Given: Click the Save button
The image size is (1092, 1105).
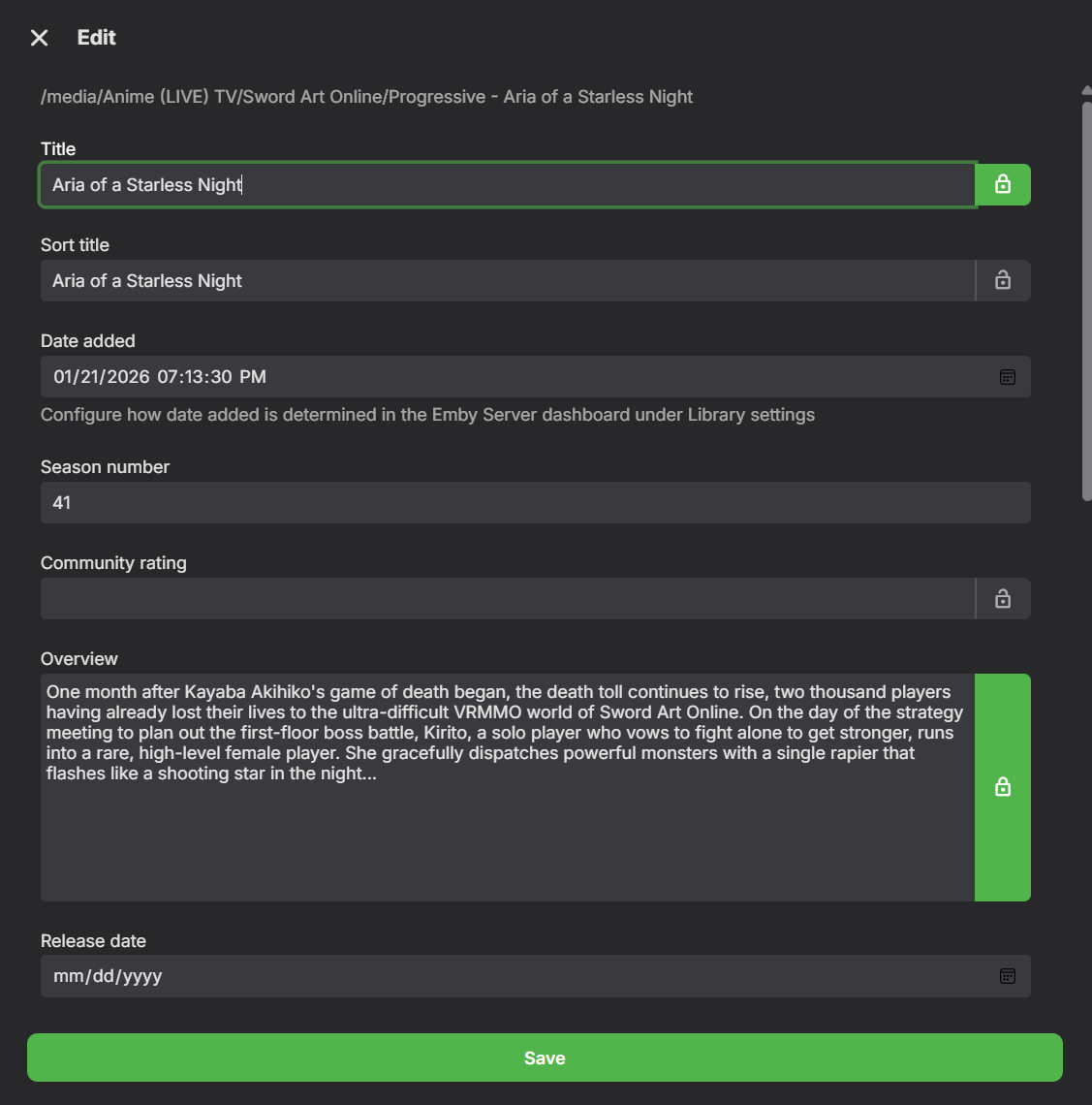Looking at the screenshot, I should 545,1058.
